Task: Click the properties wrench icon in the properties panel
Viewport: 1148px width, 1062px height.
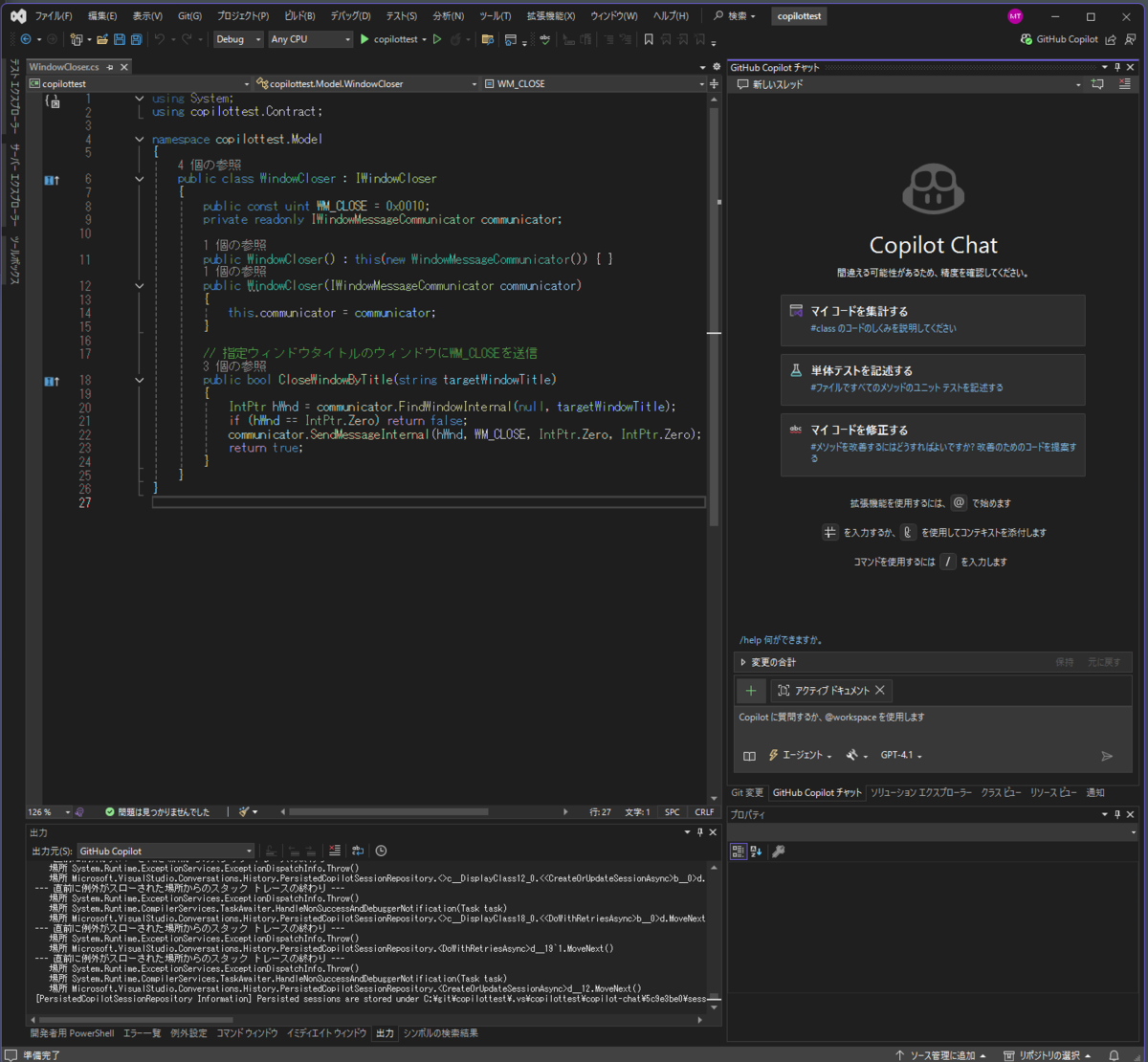Action: pos(779,852)
